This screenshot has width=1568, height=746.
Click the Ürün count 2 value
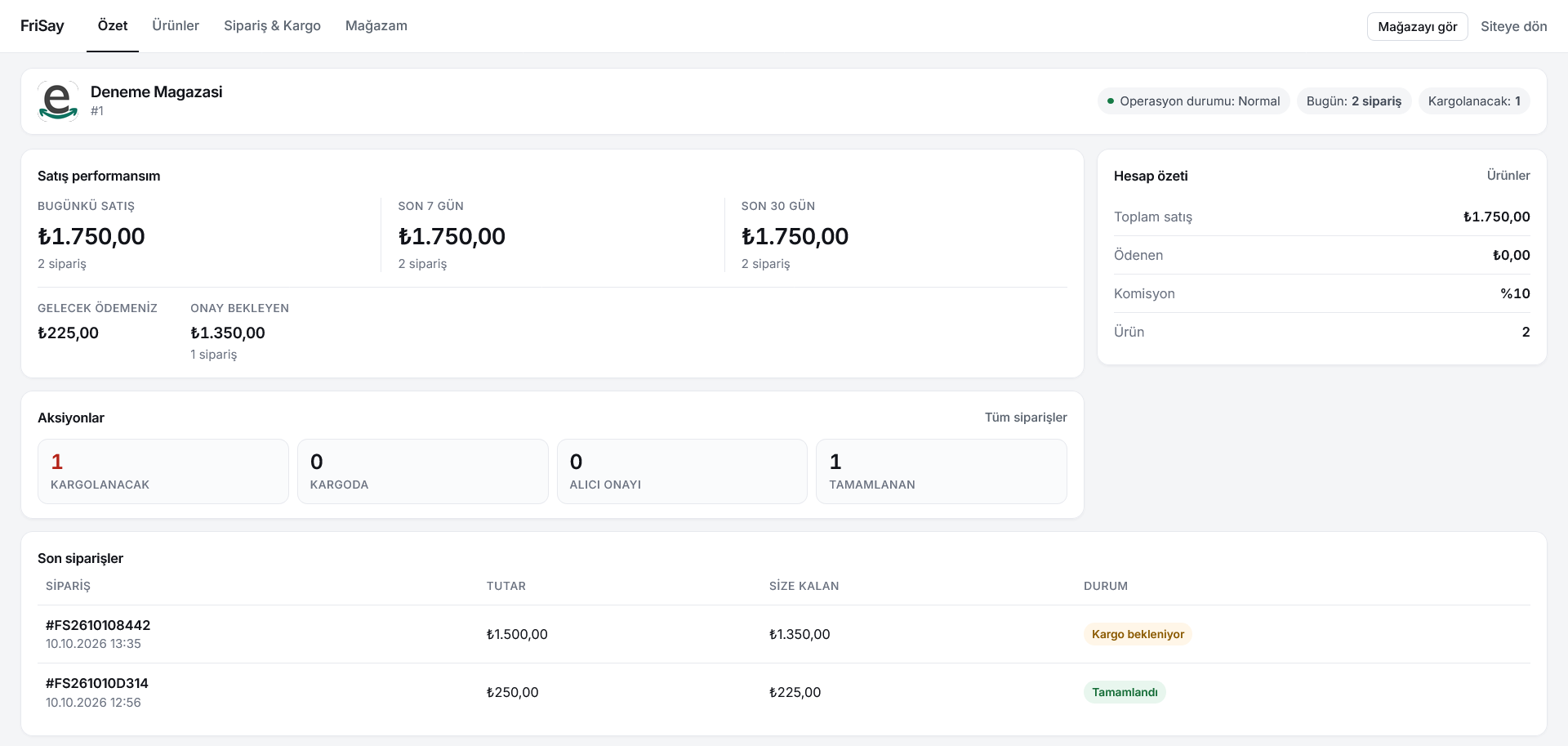[1526, 332]
